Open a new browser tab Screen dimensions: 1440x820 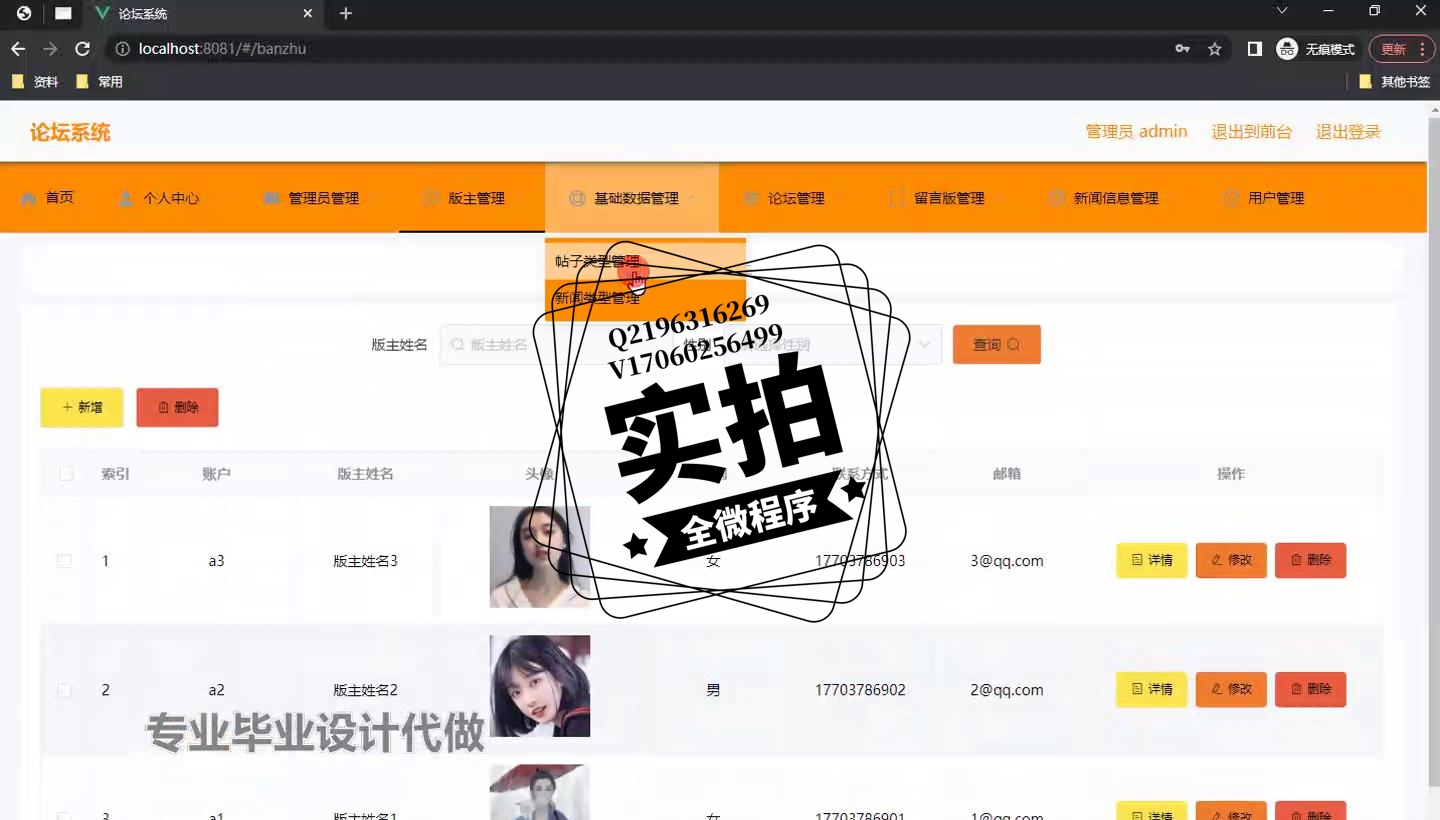[x=346, y=14]
